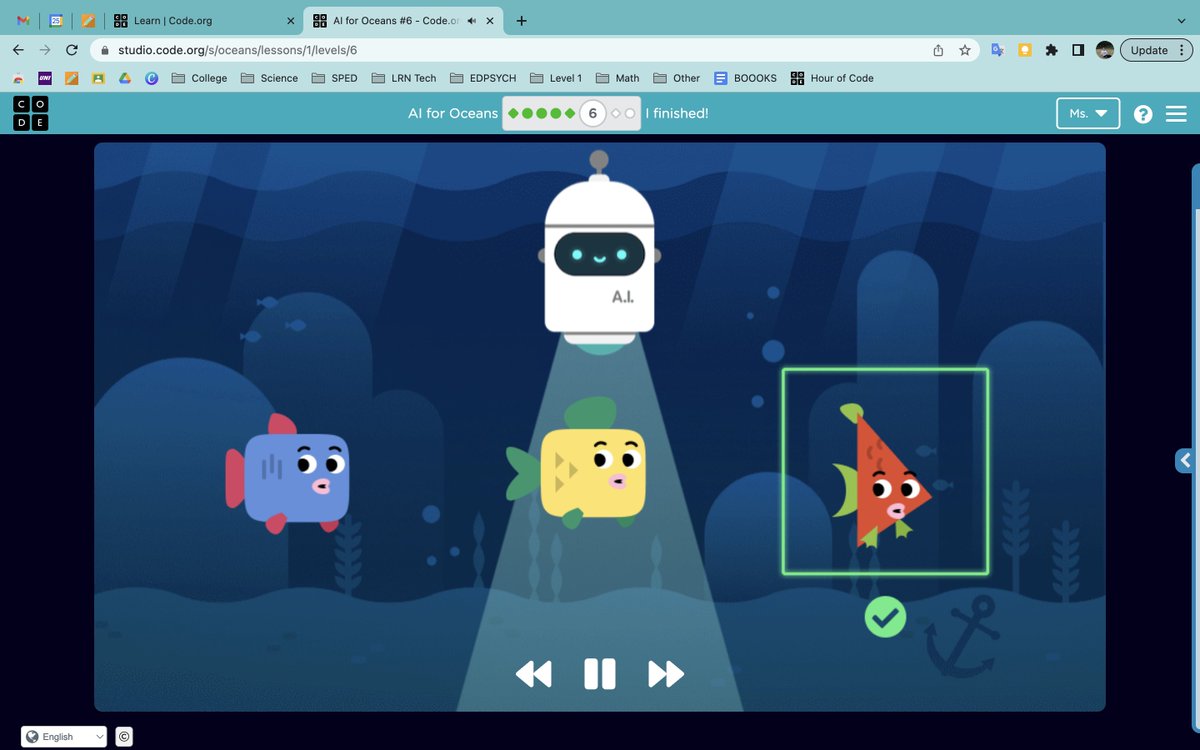Open the EDPSYCH bookmarks folder
This screenshot has width=1200, height=750.
point(483,78)
